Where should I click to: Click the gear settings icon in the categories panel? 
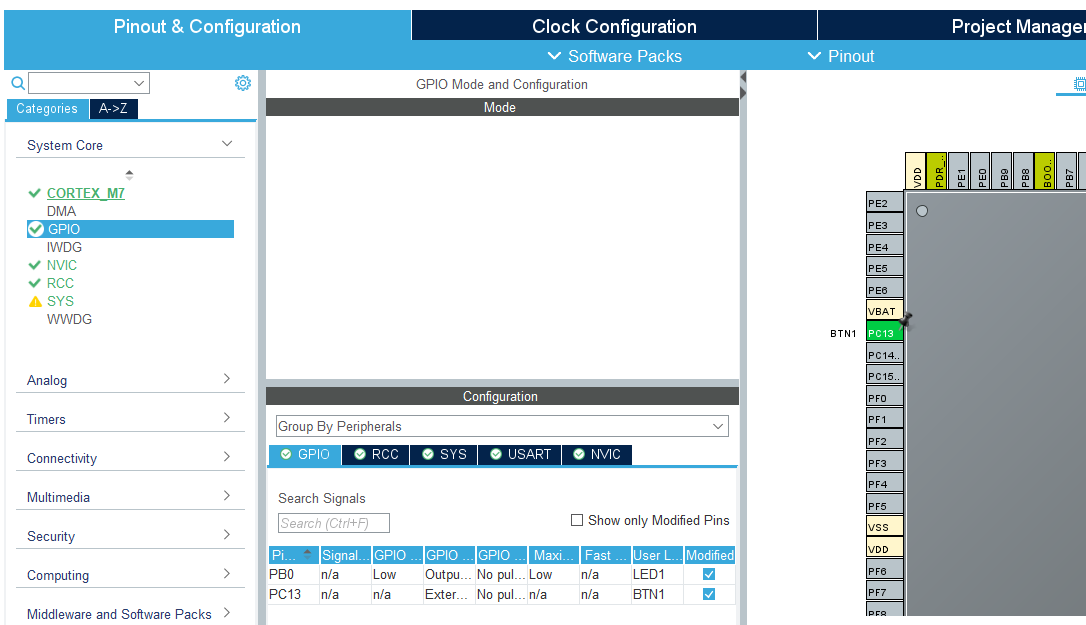click(243, 83)
